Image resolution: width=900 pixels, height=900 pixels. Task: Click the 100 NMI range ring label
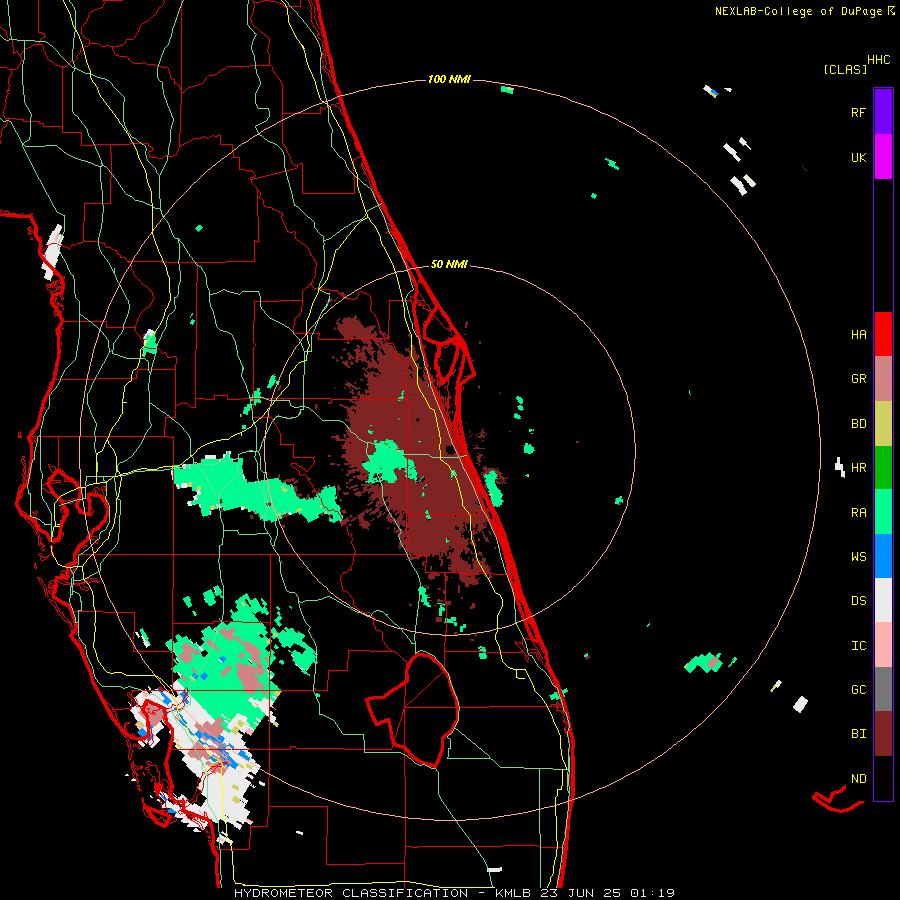pyautogui.click(x=449, y=79)
